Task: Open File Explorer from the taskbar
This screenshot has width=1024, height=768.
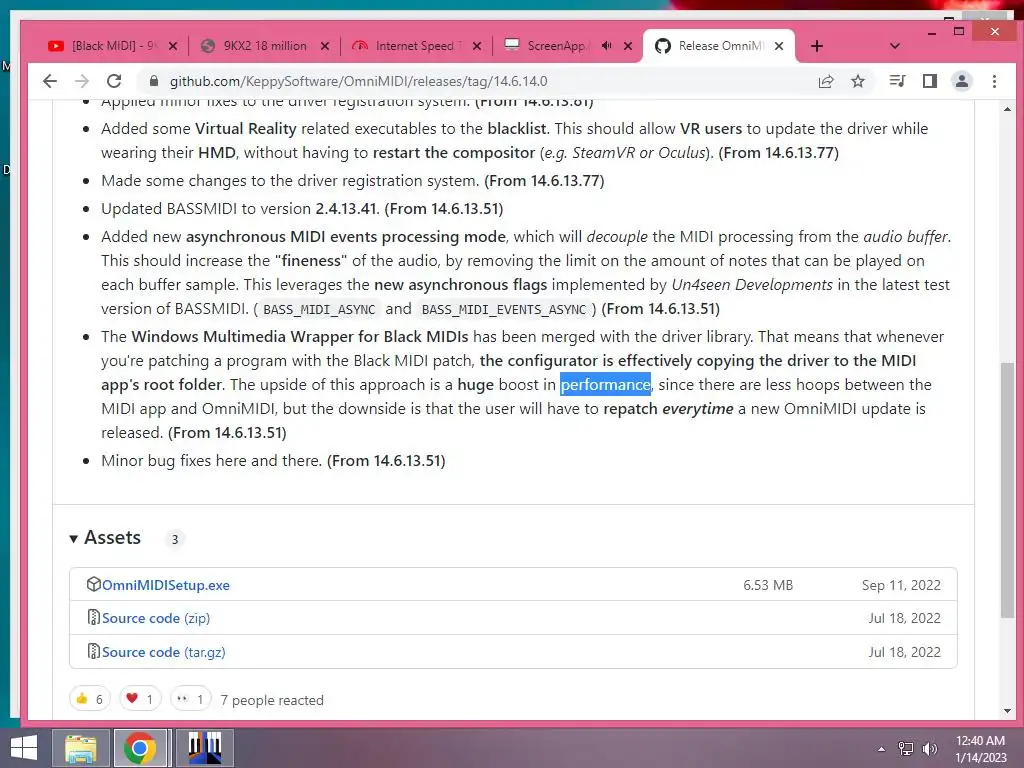Action: [80, 748]
